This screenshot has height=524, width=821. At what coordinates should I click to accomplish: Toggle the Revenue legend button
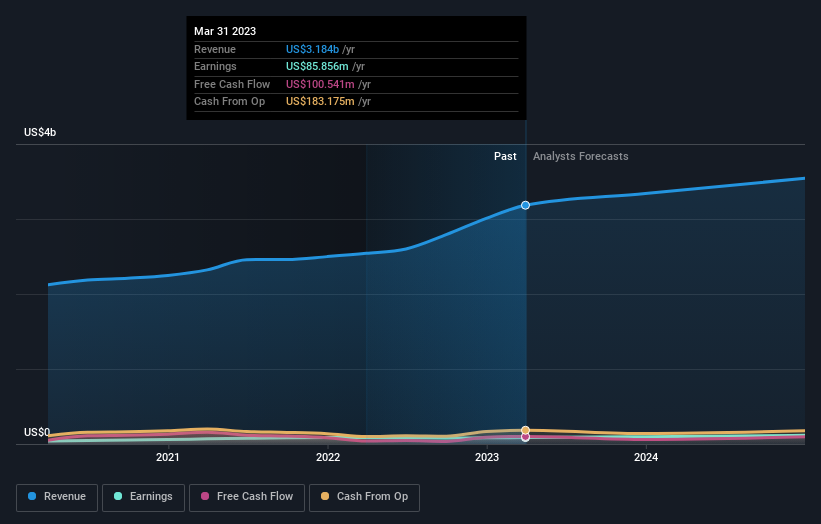(57, 497)
